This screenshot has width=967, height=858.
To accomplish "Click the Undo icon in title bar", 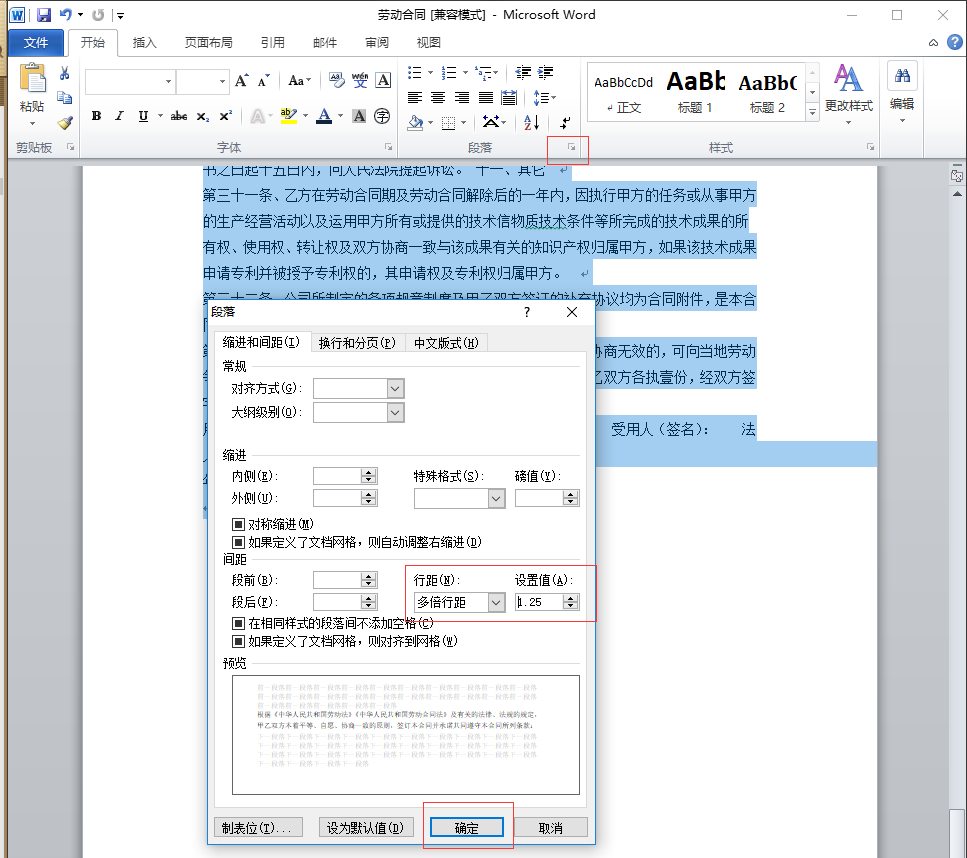I will (65, 15).
